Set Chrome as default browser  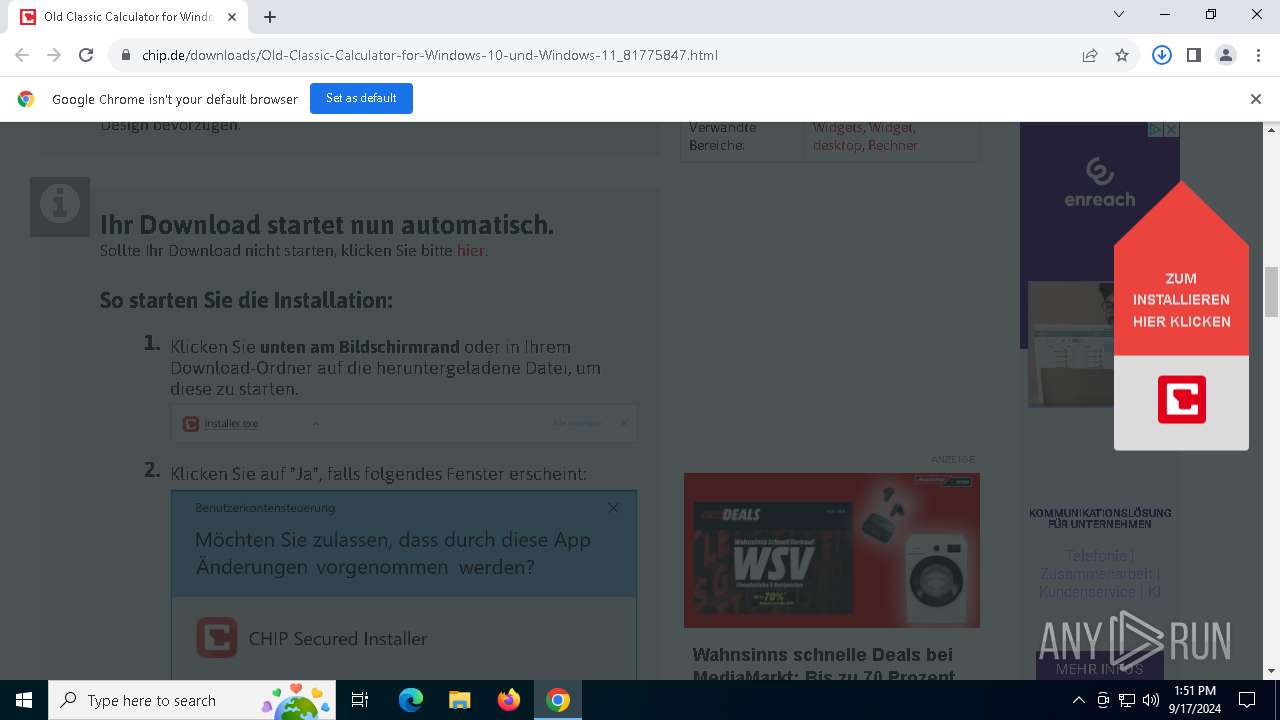[x=361, y=98]
